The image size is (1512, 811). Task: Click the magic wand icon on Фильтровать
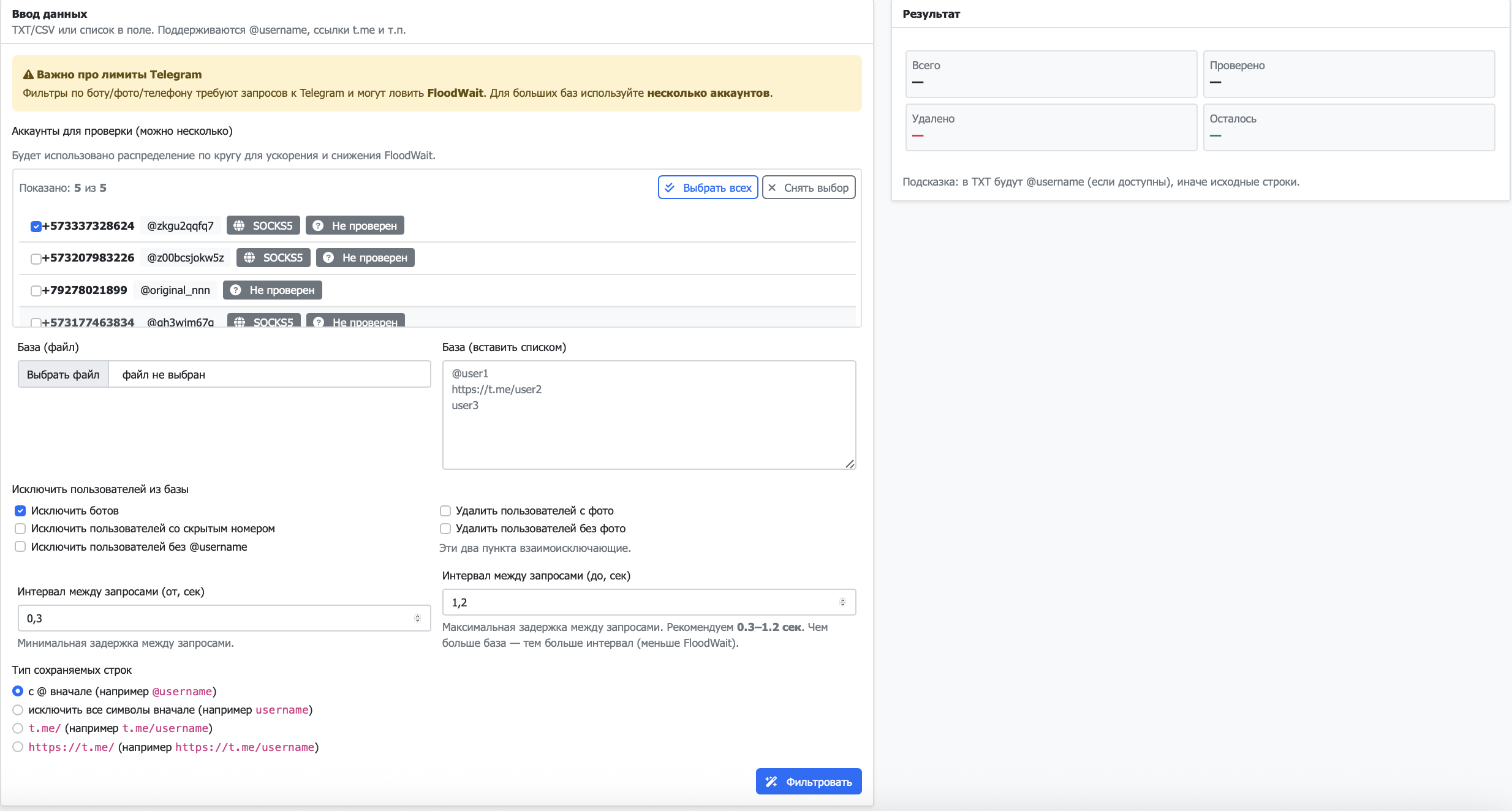click(771, 782)
